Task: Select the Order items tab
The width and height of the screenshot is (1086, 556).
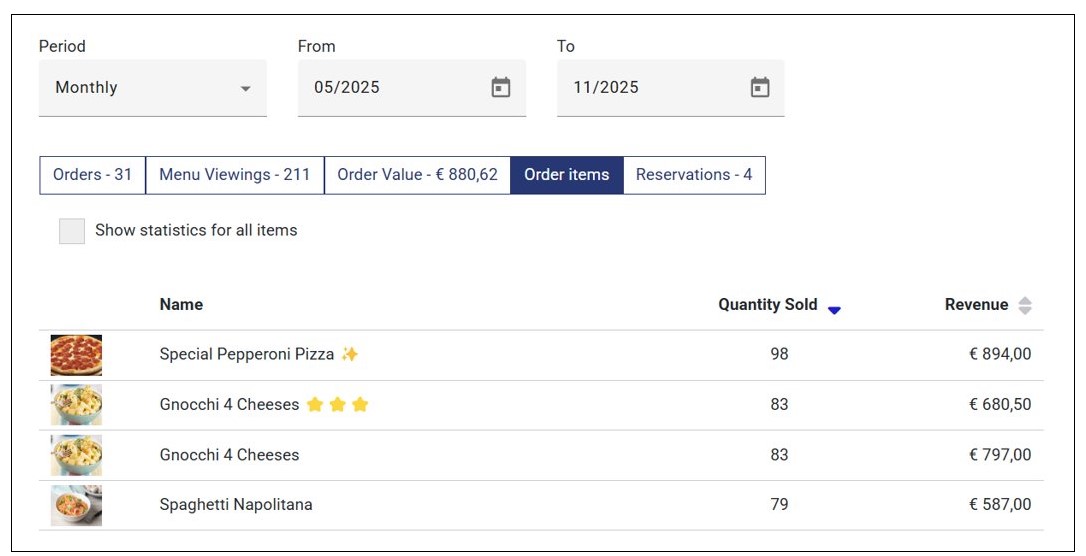Action: coord(566,175)
